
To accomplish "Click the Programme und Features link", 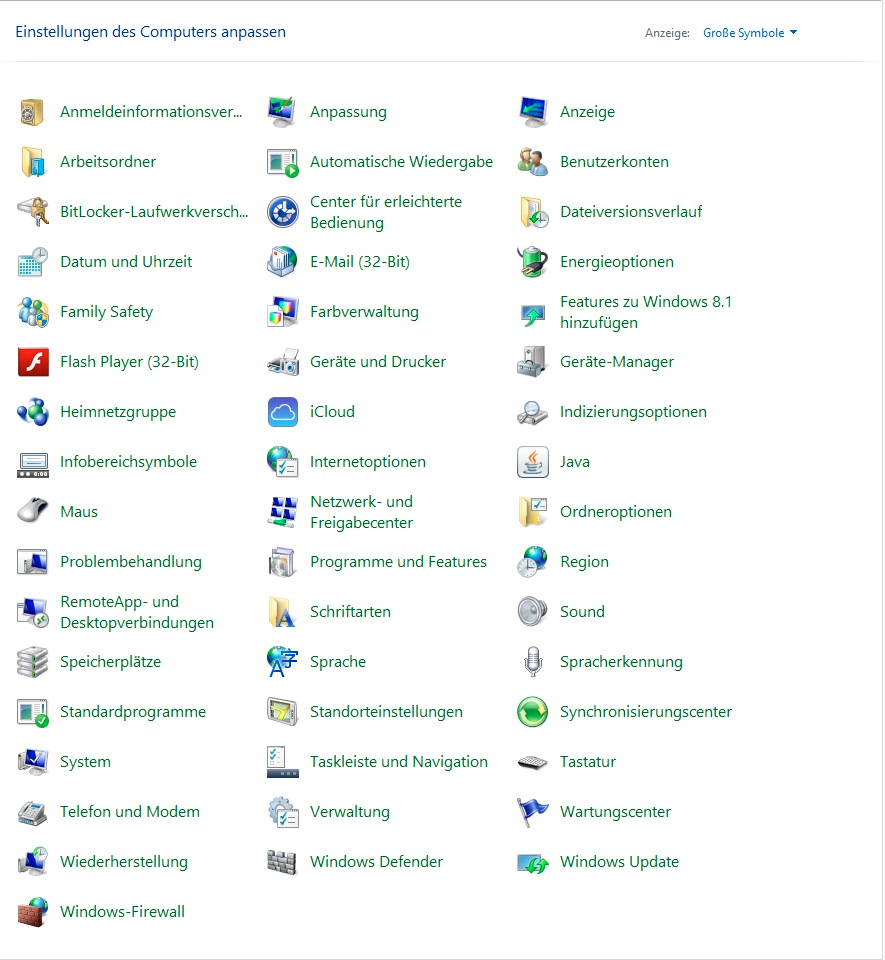I will point(398,562).
